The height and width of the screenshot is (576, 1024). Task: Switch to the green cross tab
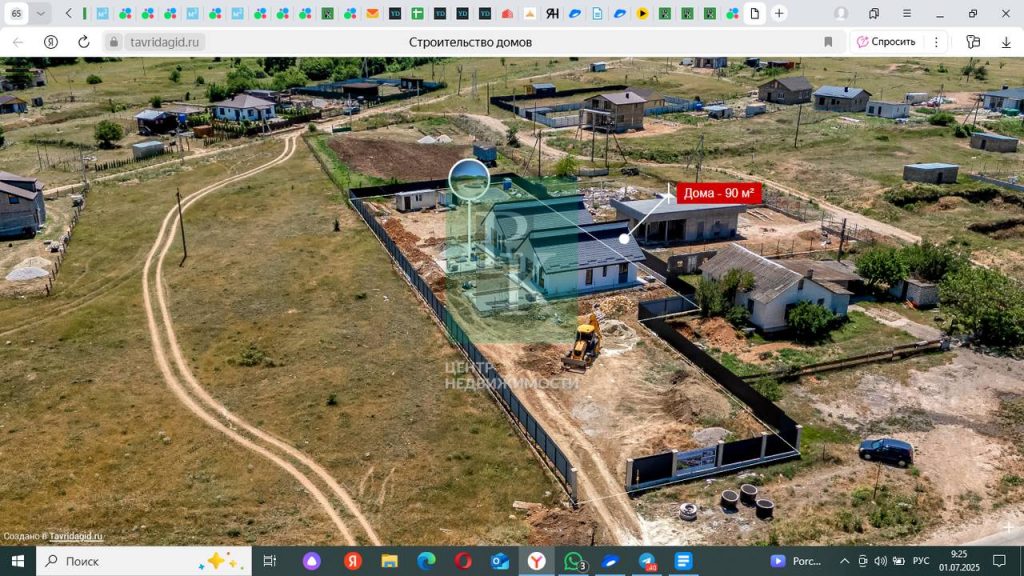point(417,13)
